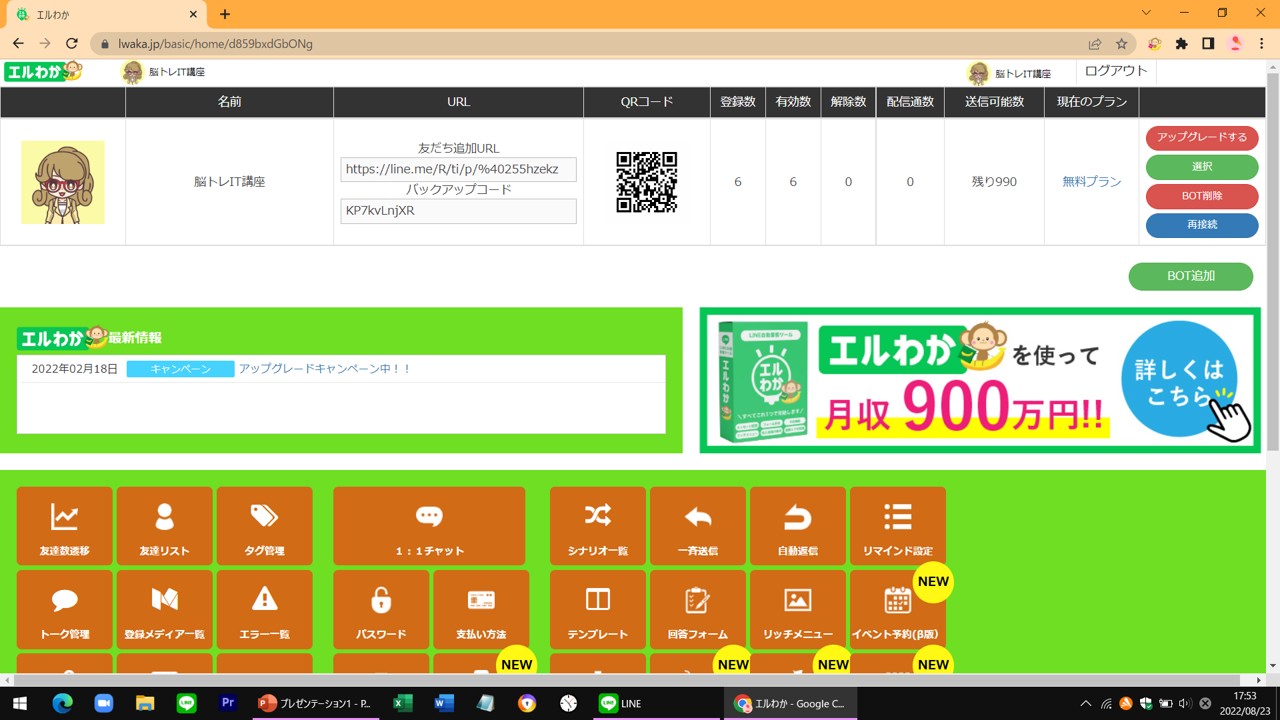1280x720 pixels.
Task: Open the 自動返信 tile
Action: (x=798, y=526)
